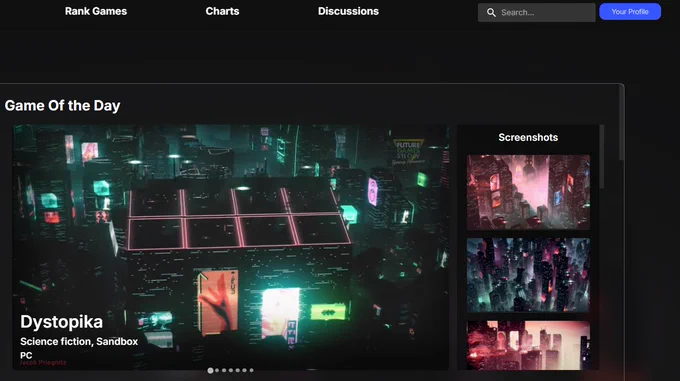
Task: Click the Screenshots panel heading
Action: pos(528,137)
